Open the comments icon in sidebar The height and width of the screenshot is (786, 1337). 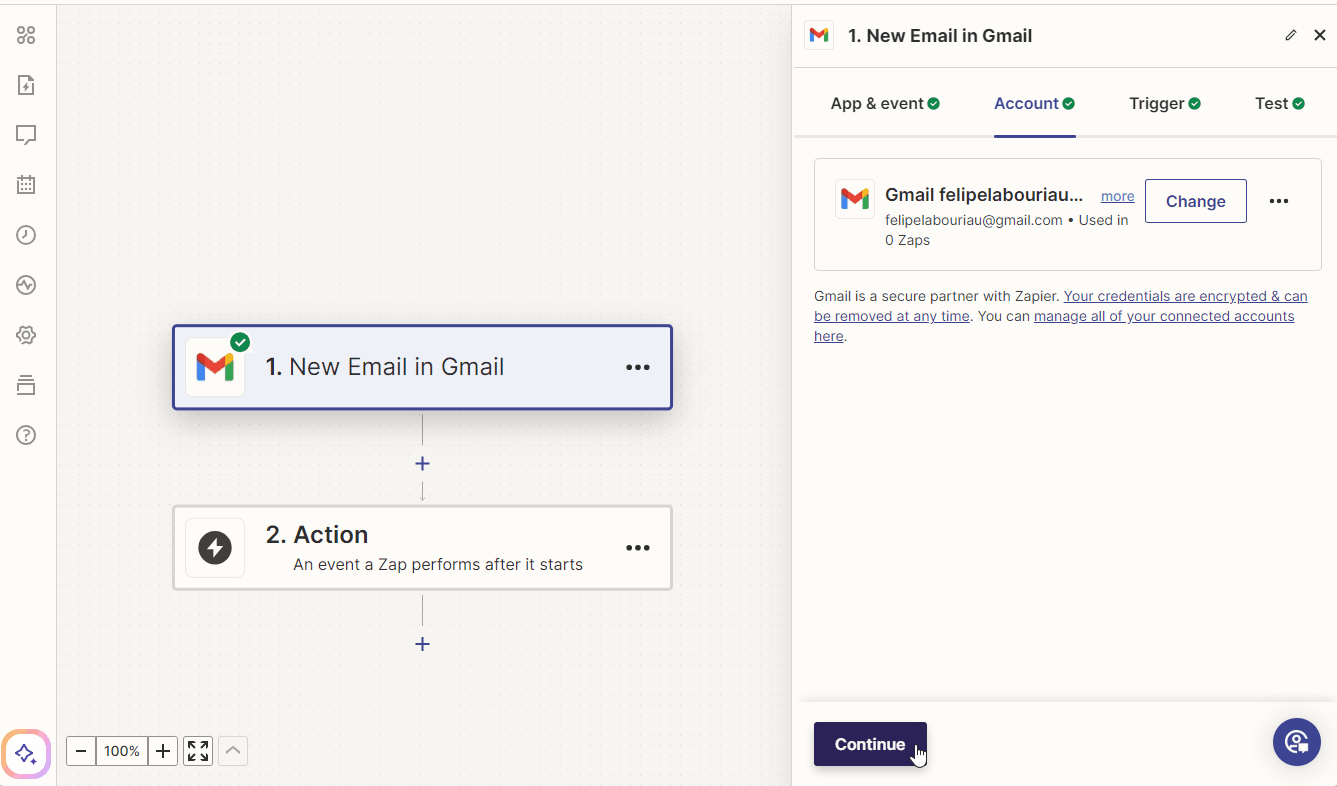(x=26, y=134)
